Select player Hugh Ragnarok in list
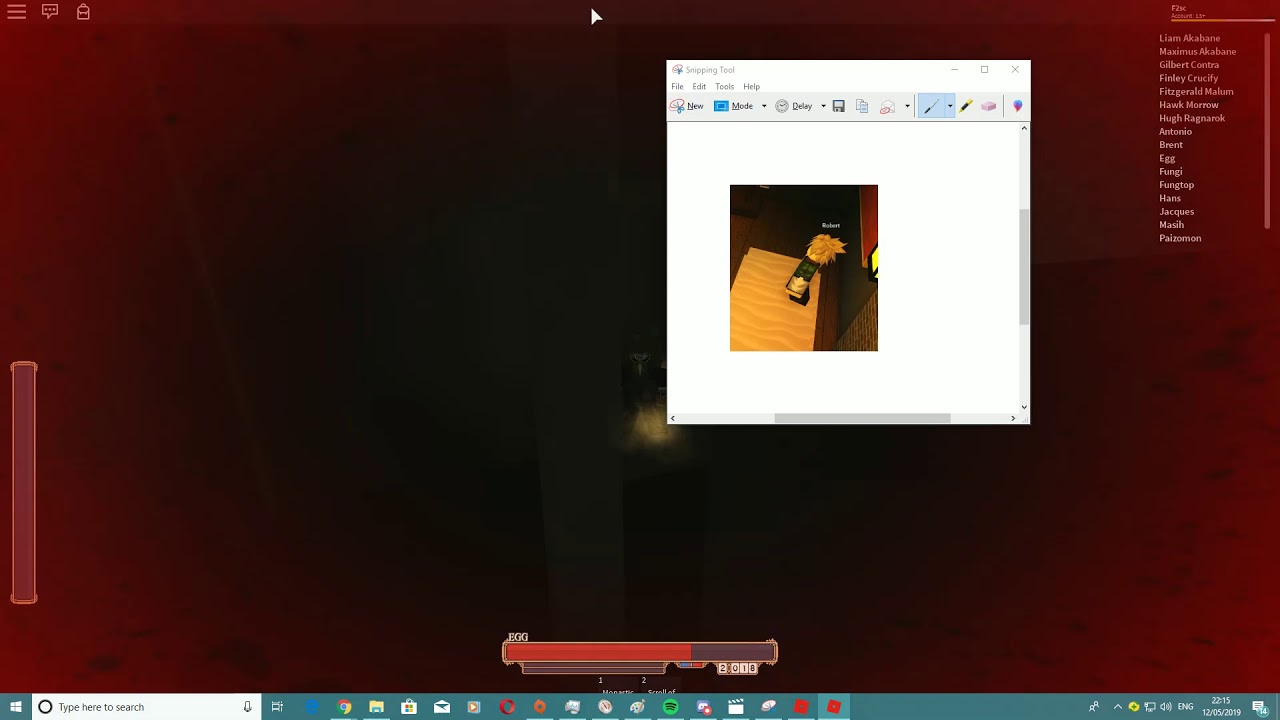 (x=1191, y=118)
